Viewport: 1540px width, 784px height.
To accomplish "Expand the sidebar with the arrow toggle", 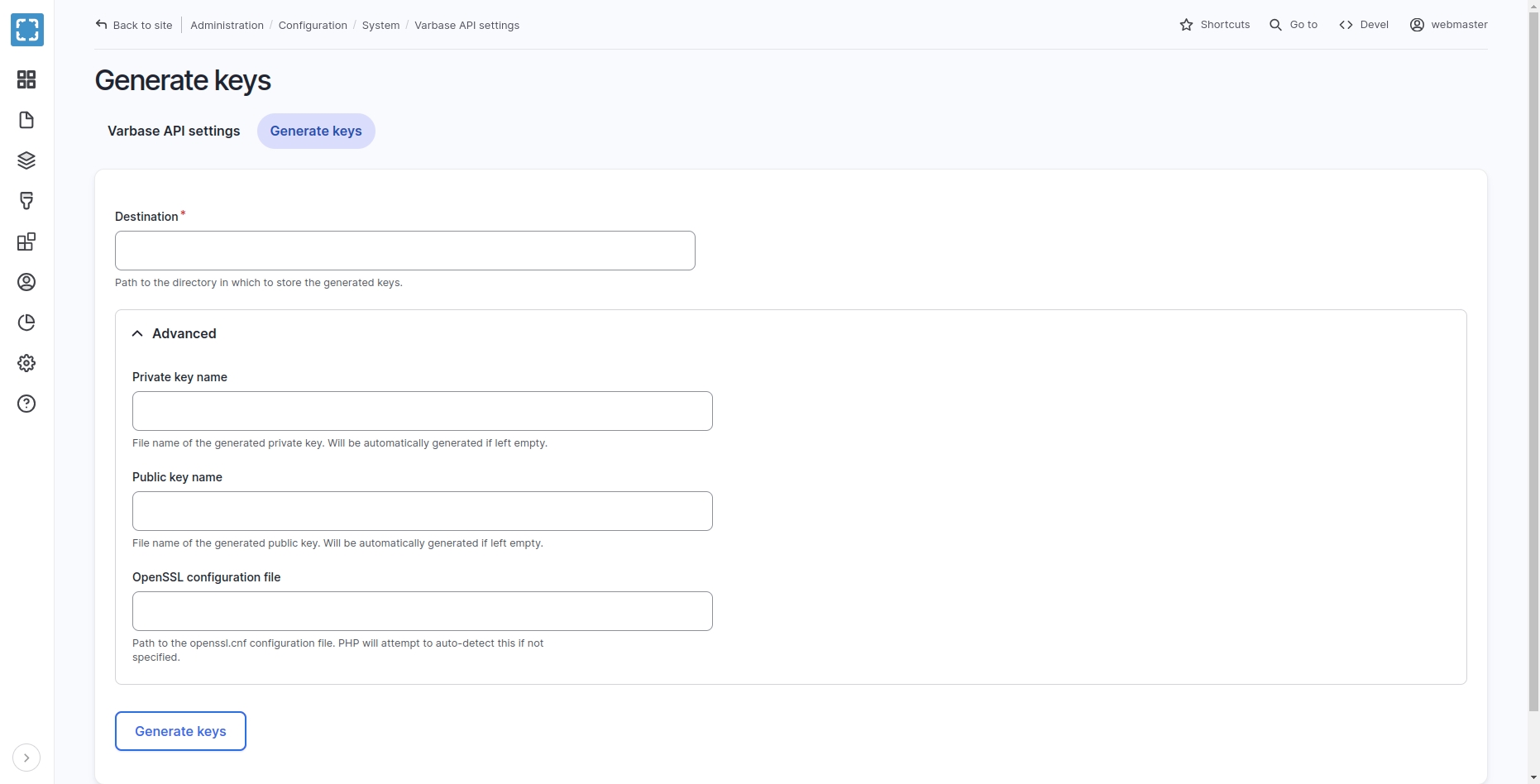I will (26, 758).
